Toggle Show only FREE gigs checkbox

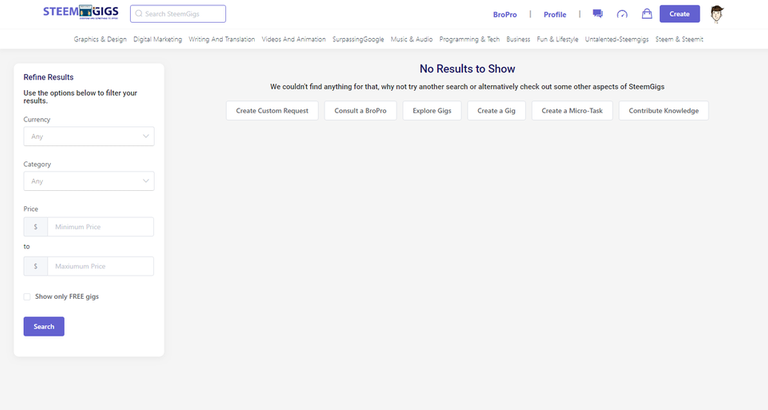point(27,297)
